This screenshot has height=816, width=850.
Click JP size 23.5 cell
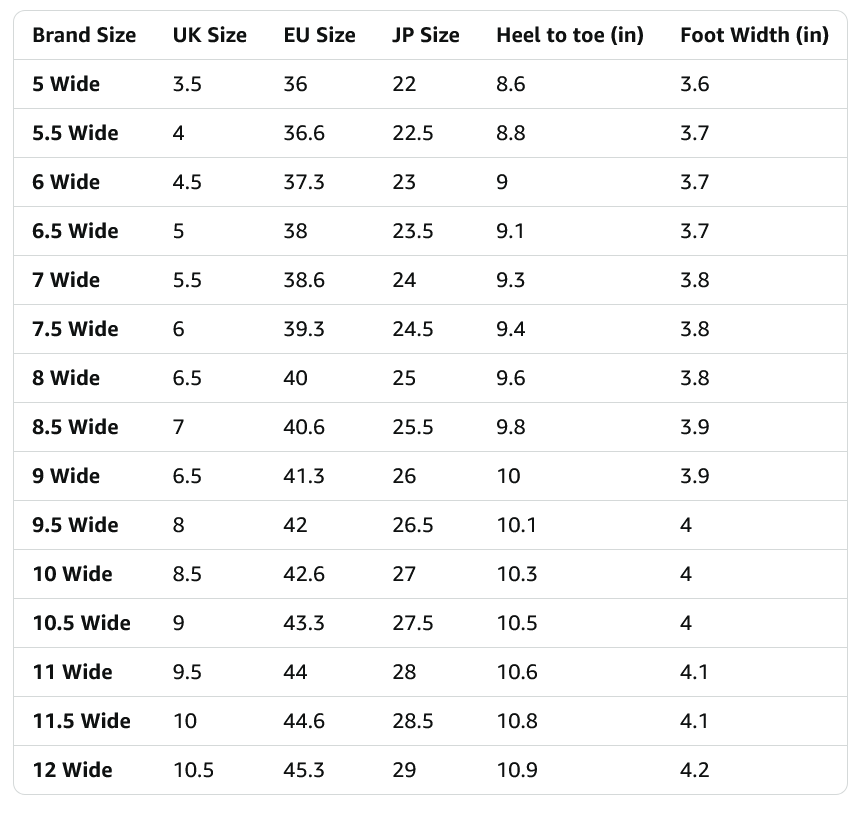(x=413, y=231)
